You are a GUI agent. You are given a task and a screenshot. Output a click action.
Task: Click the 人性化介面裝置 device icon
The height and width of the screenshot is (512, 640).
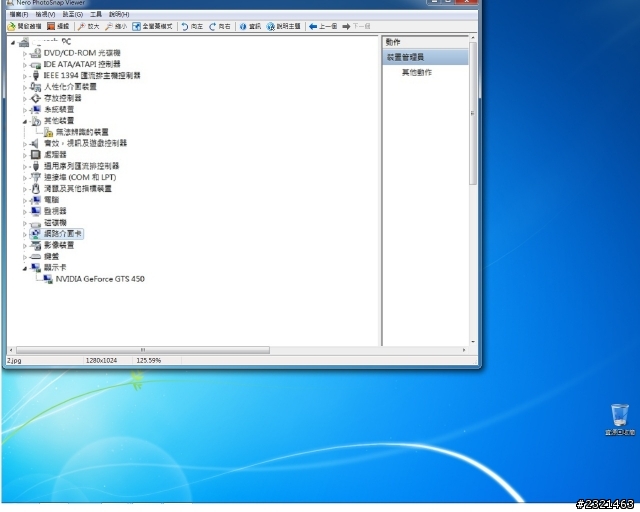36,87
